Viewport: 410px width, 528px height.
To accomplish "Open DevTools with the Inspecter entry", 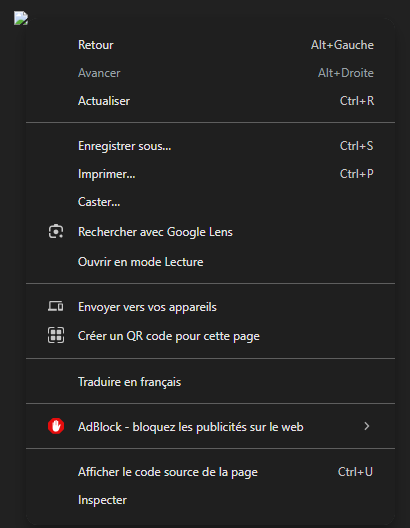I will pos(210,500).
